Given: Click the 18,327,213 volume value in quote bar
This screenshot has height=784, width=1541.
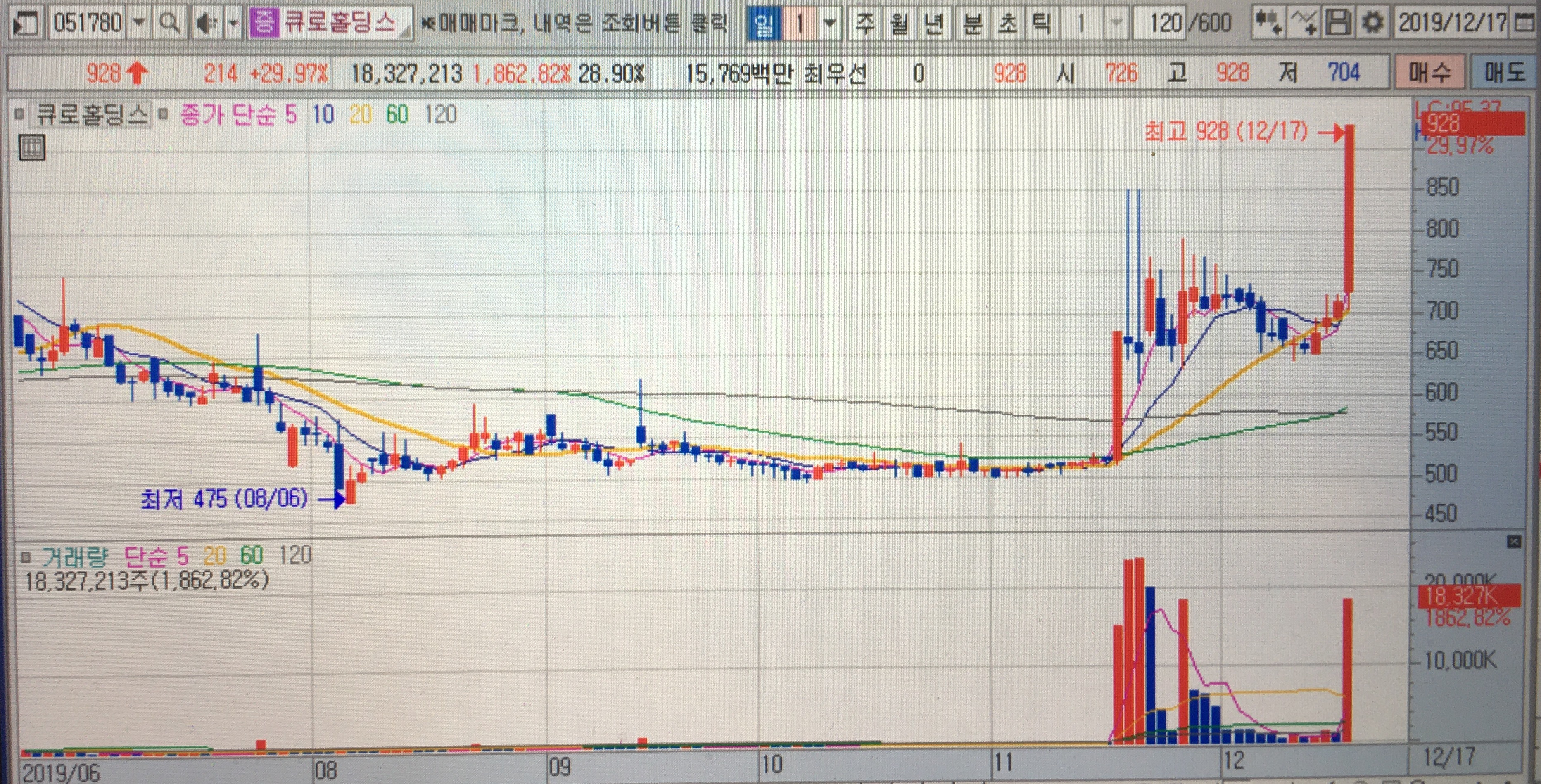Looking at the screenshot, I should coord(406,73).
